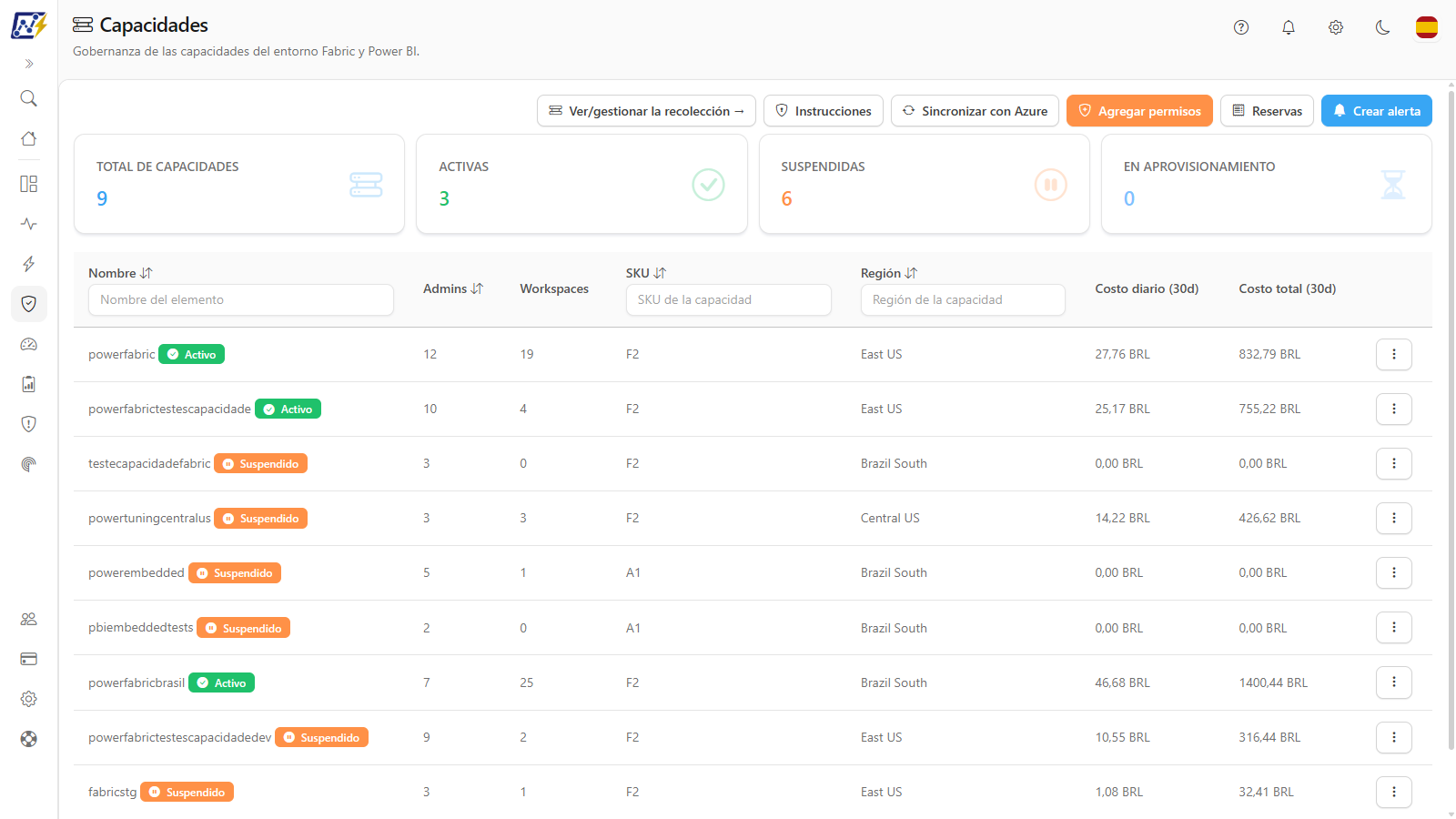1456x819 pixels.
Task: Open the speedometer gauge icon in sidebar
Action: pos(29,344)
